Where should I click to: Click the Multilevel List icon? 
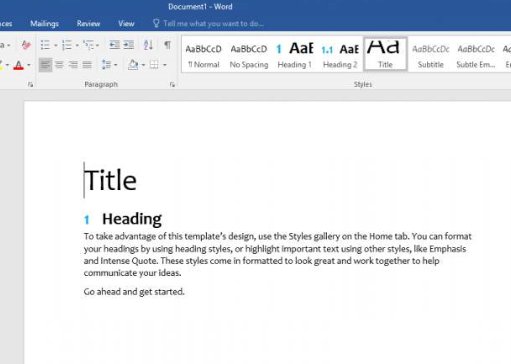[89, 45]
